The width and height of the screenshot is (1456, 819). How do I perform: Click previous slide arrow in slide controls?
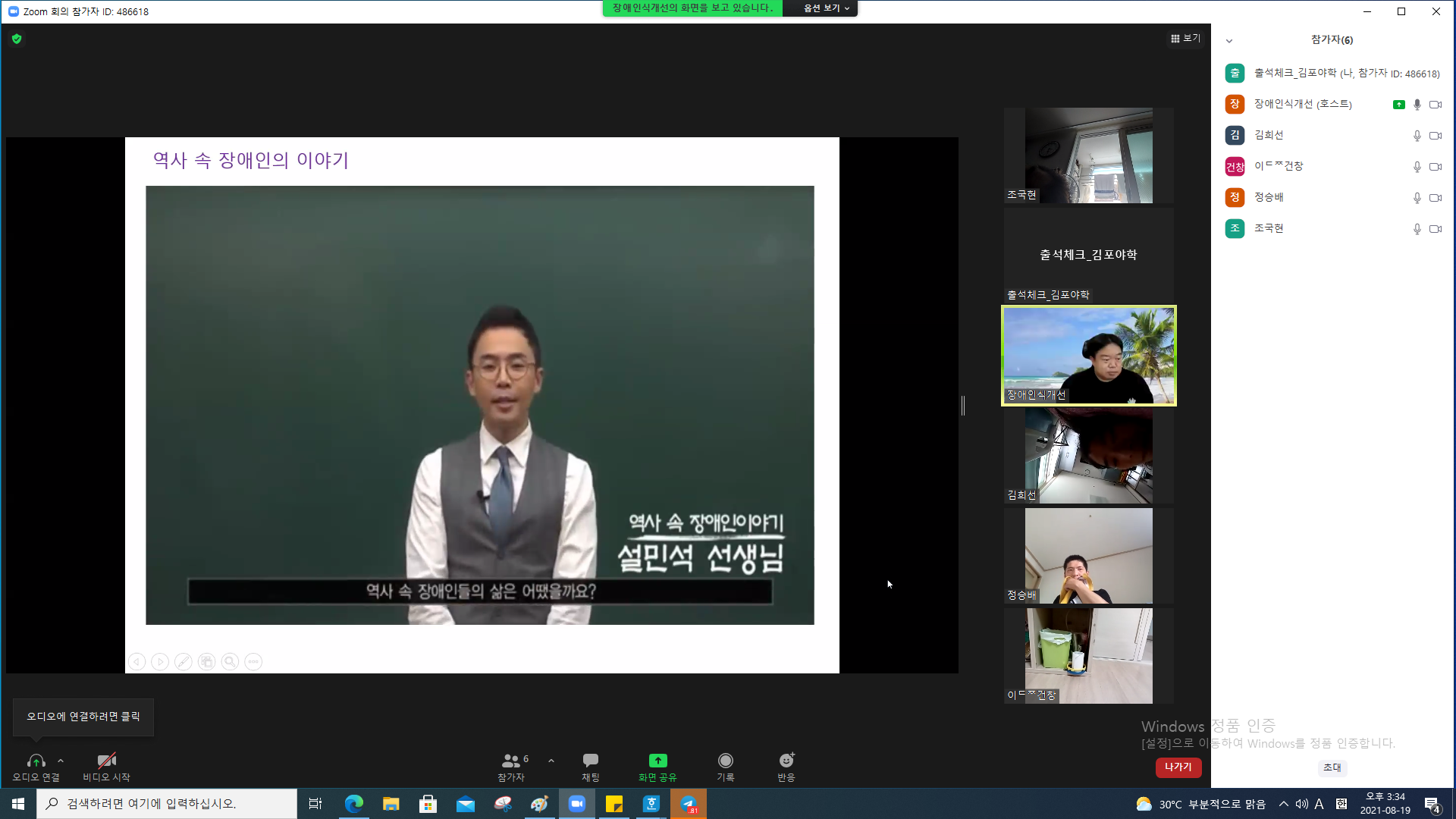tap(136, 662)
